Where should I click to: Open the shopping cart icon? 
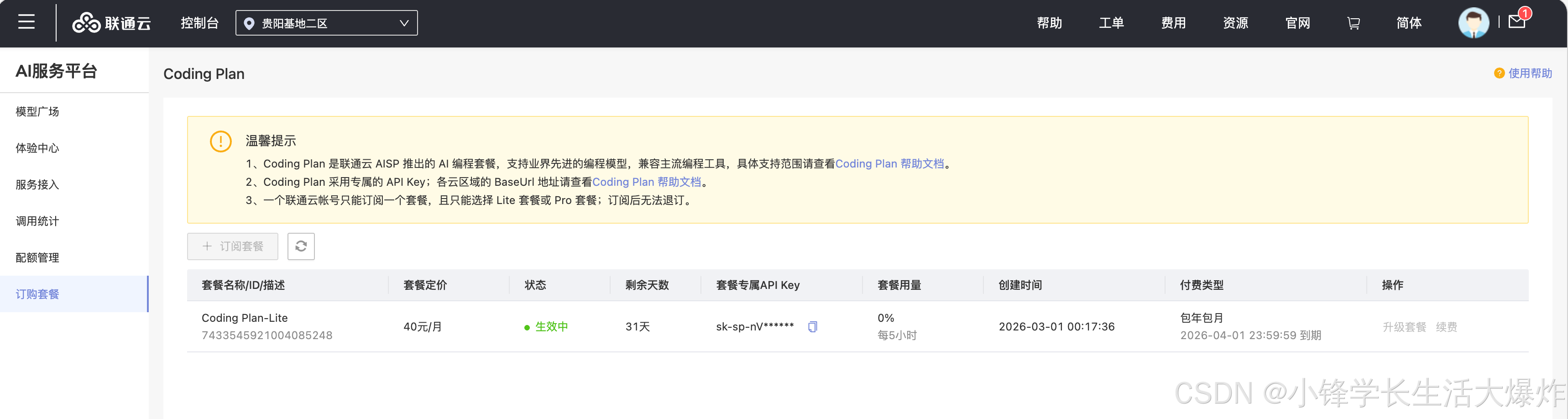(x=1353, y=23)
